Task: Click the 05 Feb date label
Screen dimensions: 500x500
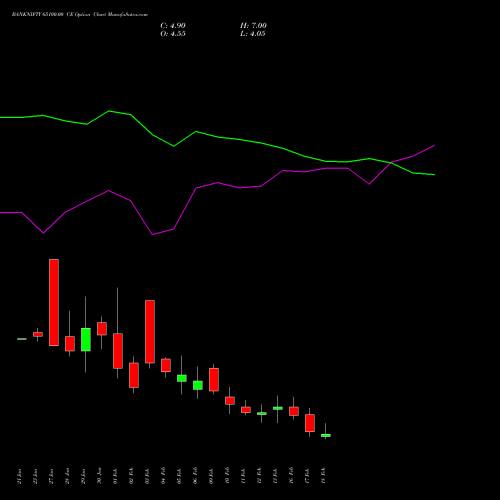Action: pos(180,476)
